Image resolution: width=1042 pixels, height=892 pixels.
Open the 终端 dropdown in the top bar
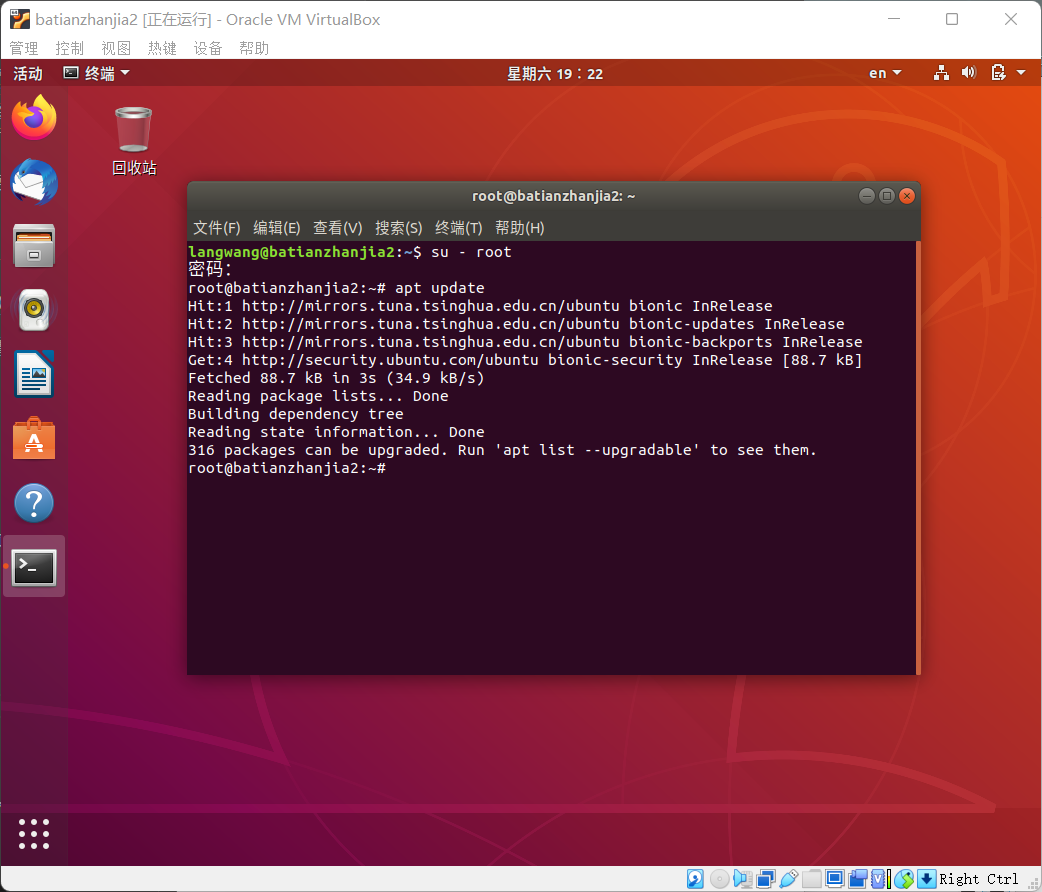pos(96,72)
